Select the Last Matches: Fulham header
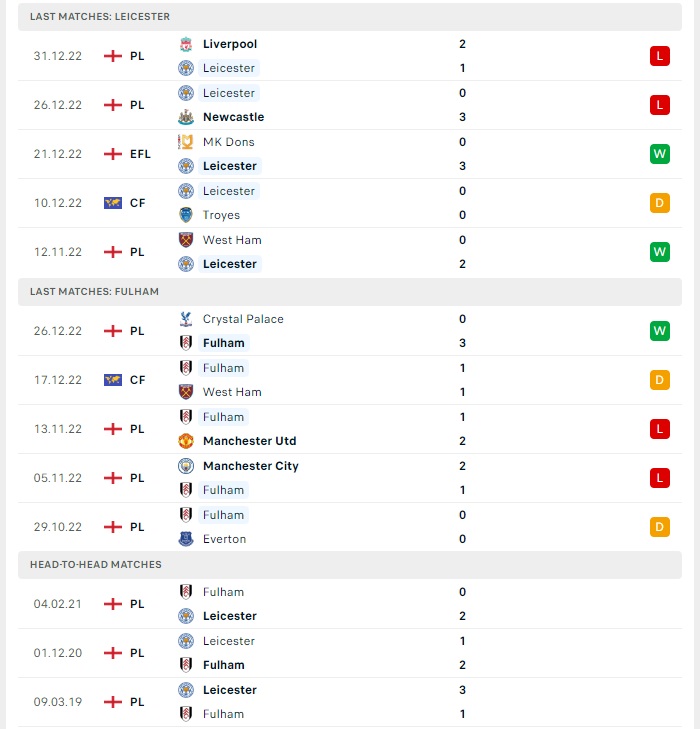Screen dimensions: 700x729 (x=350, y=292)
